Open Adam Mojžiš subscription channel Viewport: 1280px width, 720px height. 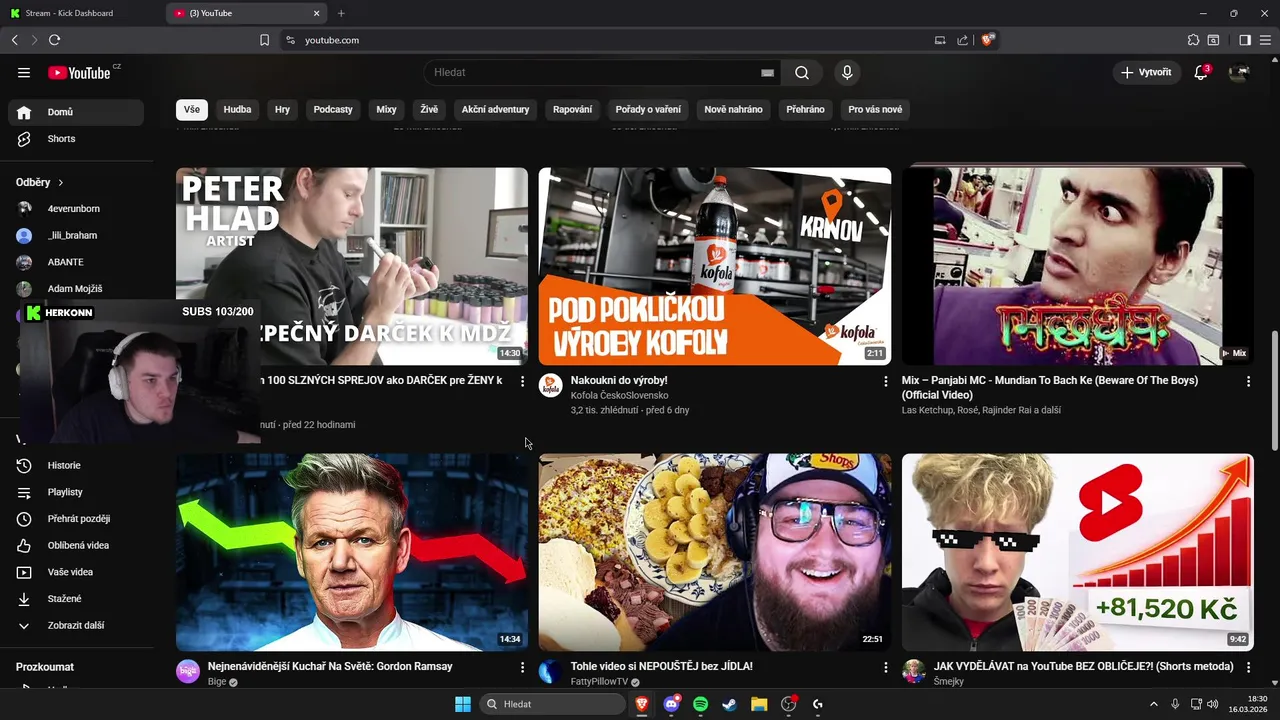pyautogui.click(x=76, y=289)
